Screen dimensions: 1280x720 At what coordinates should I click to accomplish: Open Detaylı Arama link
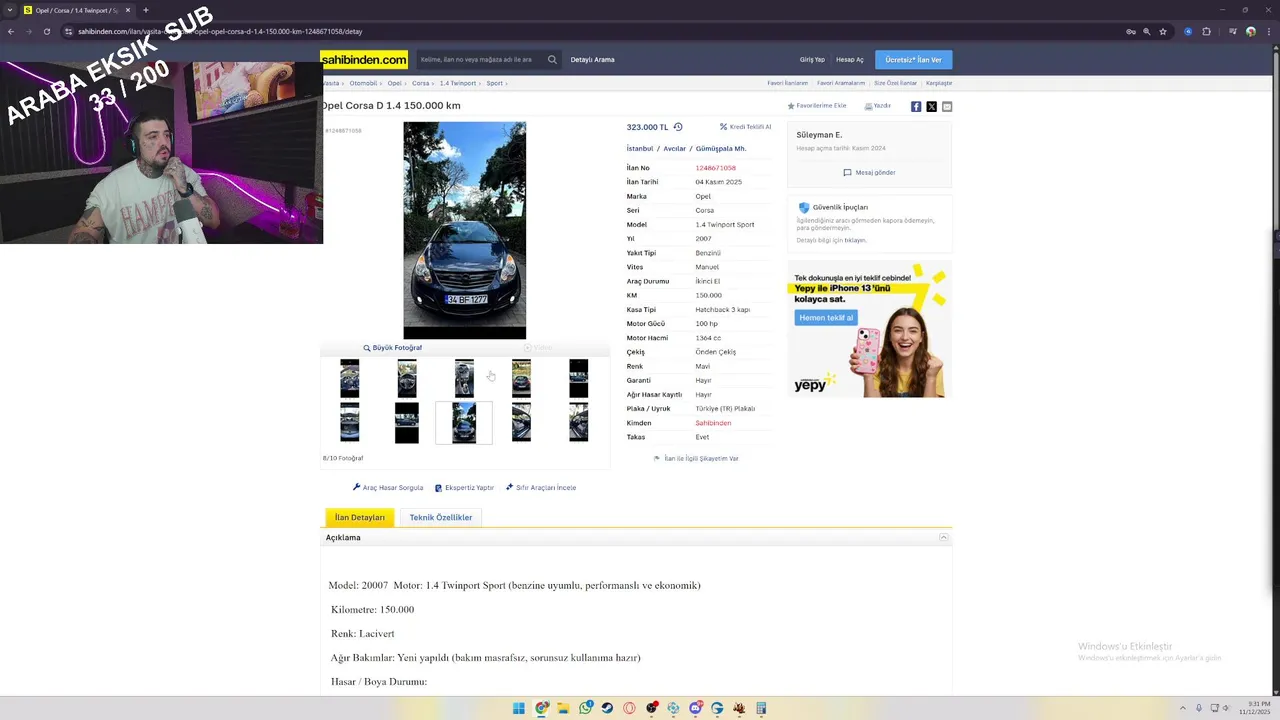[592, 59]
